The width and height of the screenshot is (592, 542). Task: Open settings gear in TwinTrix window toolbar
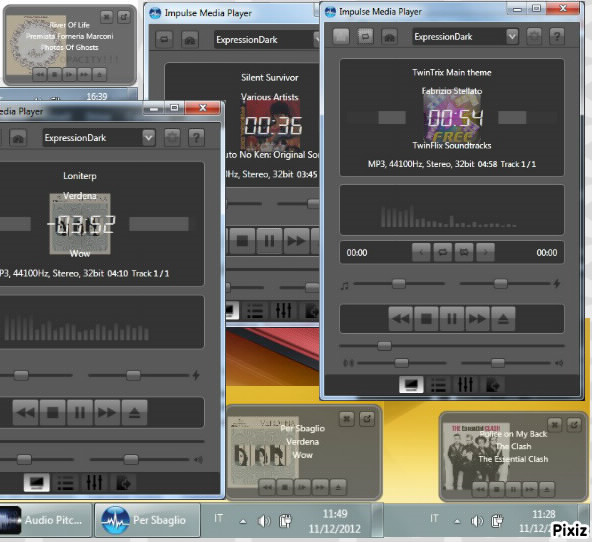coord(534,37)
